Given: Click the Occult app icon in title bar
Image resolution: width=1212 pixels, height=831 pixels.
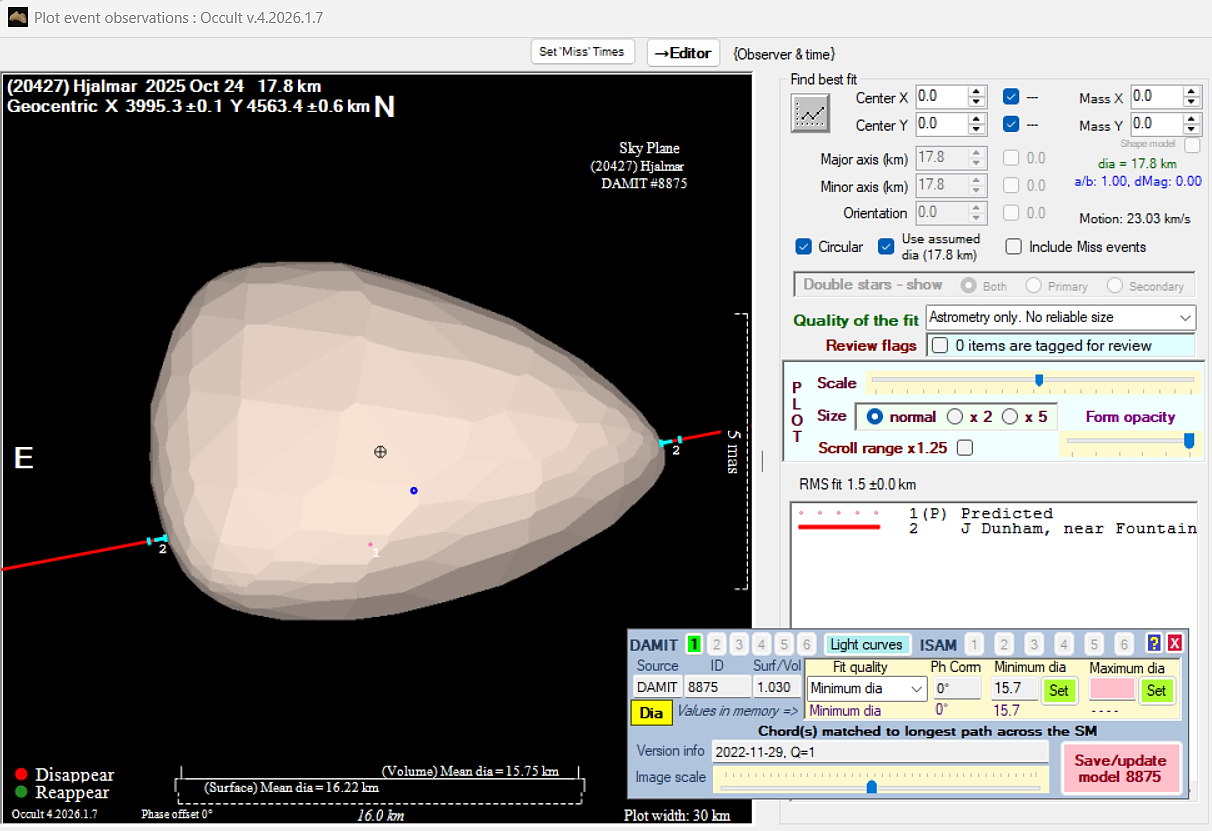Looking at the screenshot, I should coord(17,18).
